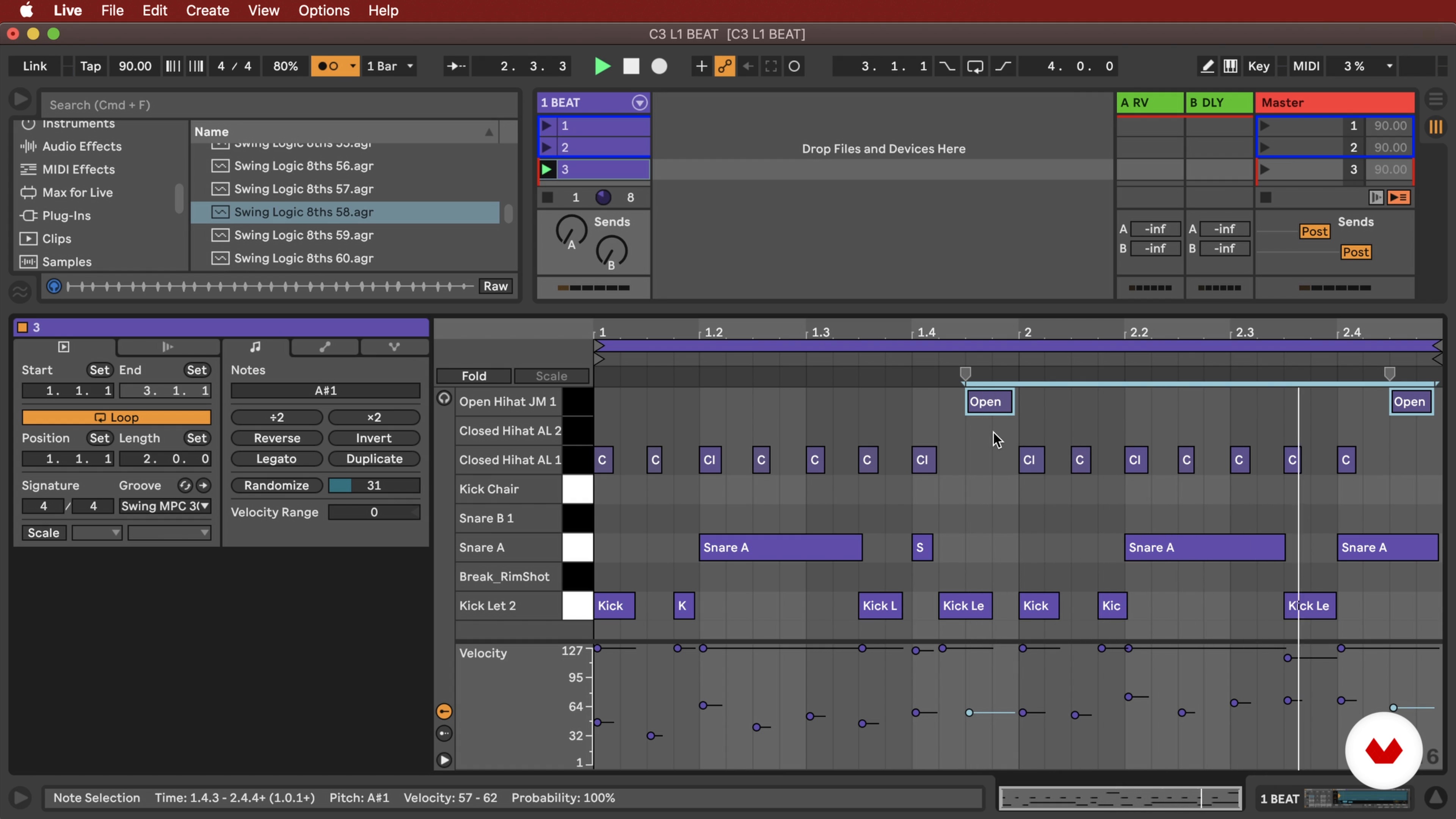Image resolution: width=1456 pixels, height=819 pixels.
Task: Expand the 1 BEAT track title dropdown
Action: pos(639,102)
